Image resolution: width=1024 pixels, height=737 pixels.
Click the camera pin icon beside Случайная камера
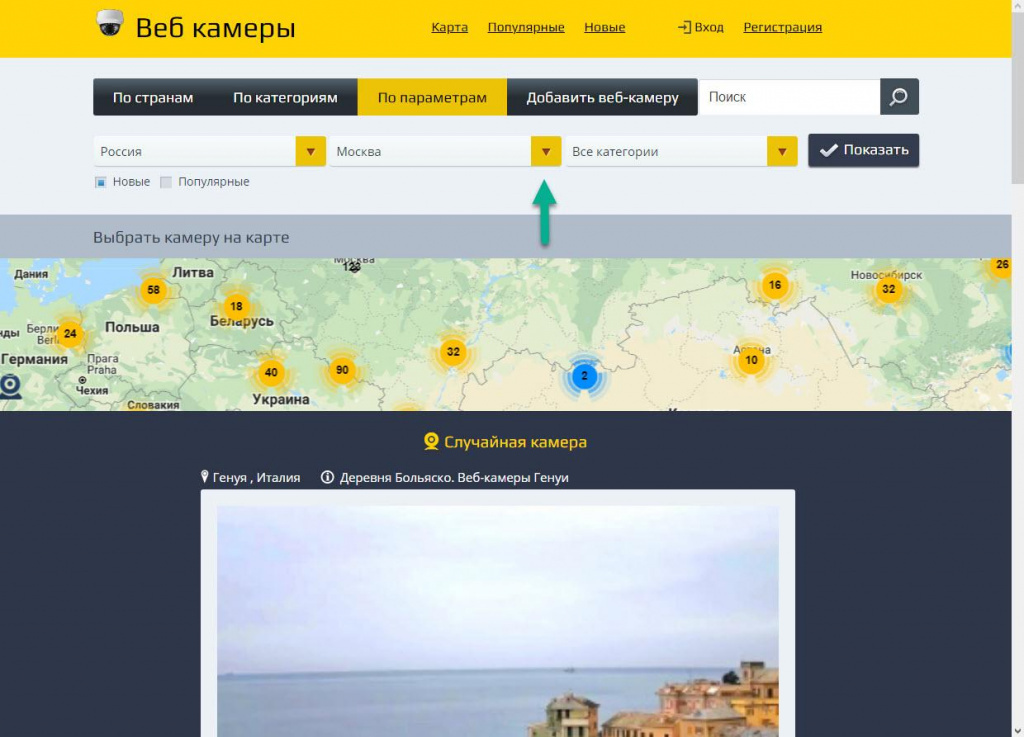[430, 441]
